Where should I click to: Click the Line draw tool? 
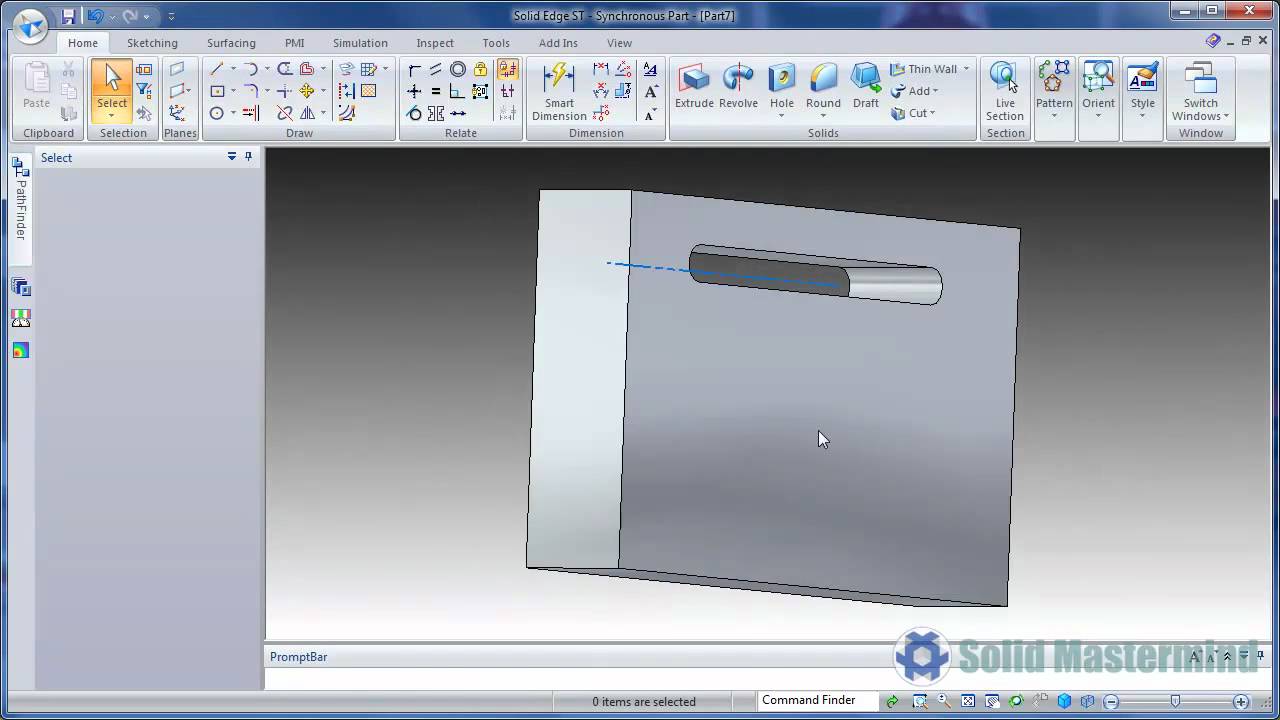(x=217, y=69)
